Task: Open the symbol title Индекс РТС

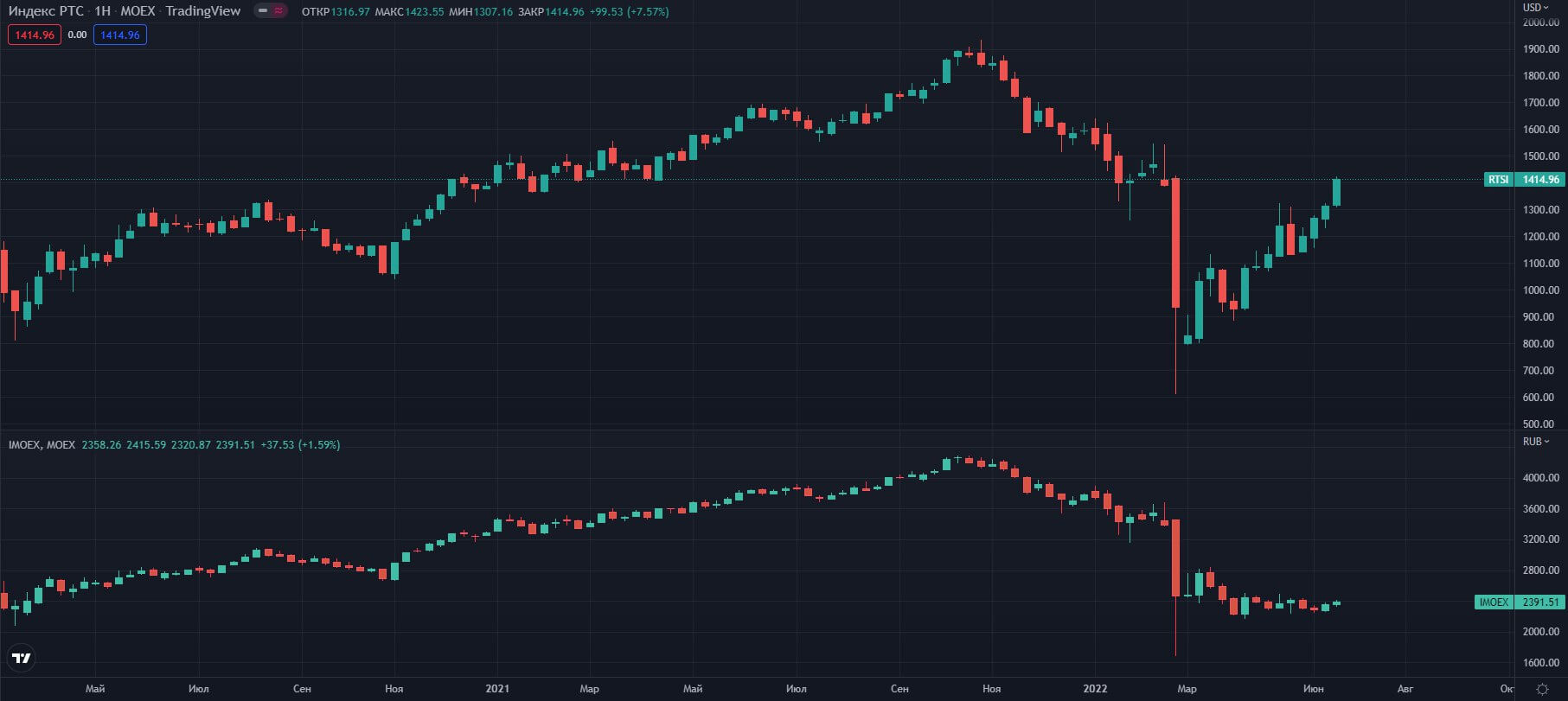Action: 47,11
